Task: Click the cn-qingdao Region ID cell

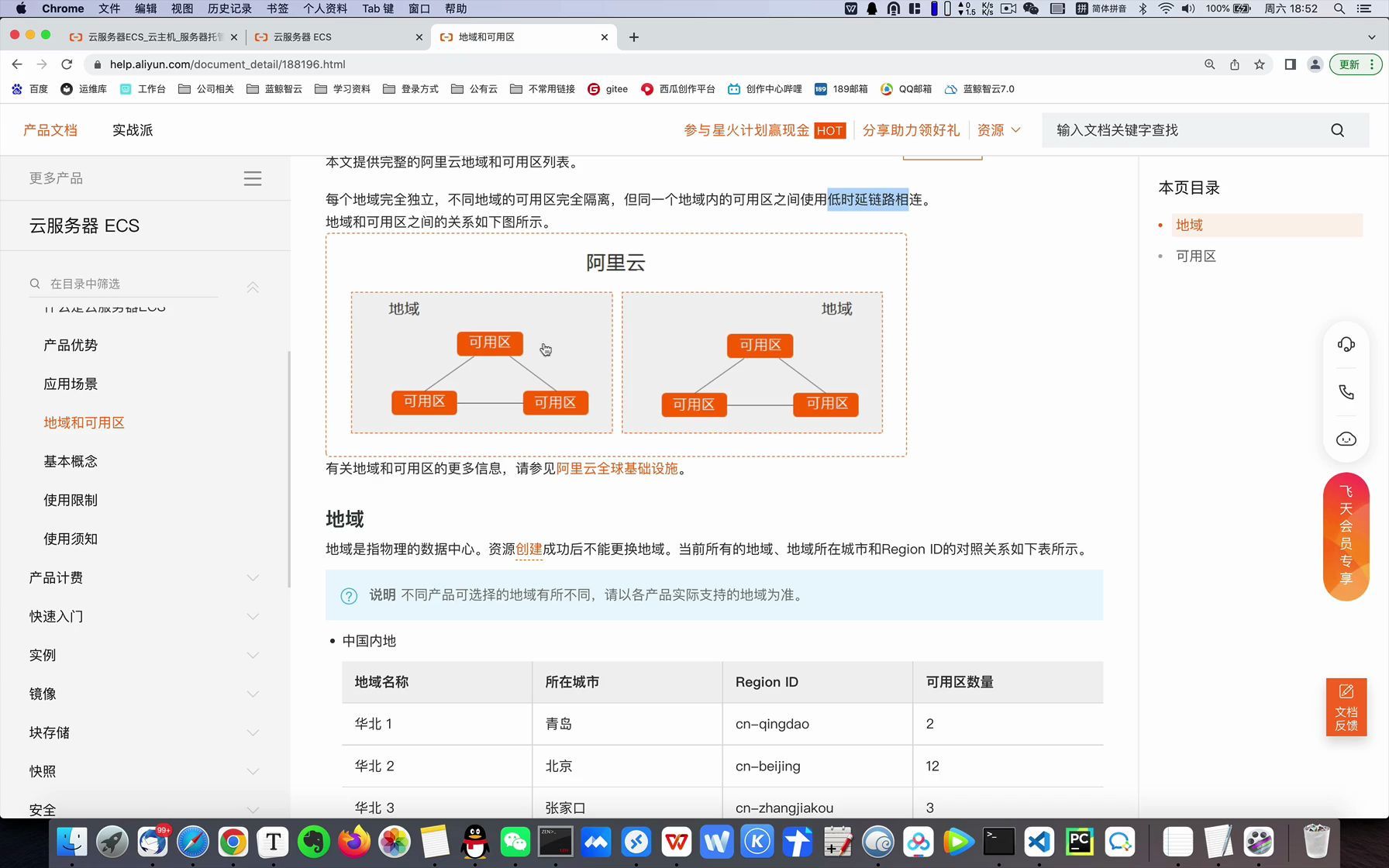Action: pyautogui.click(x=818, y=724)
